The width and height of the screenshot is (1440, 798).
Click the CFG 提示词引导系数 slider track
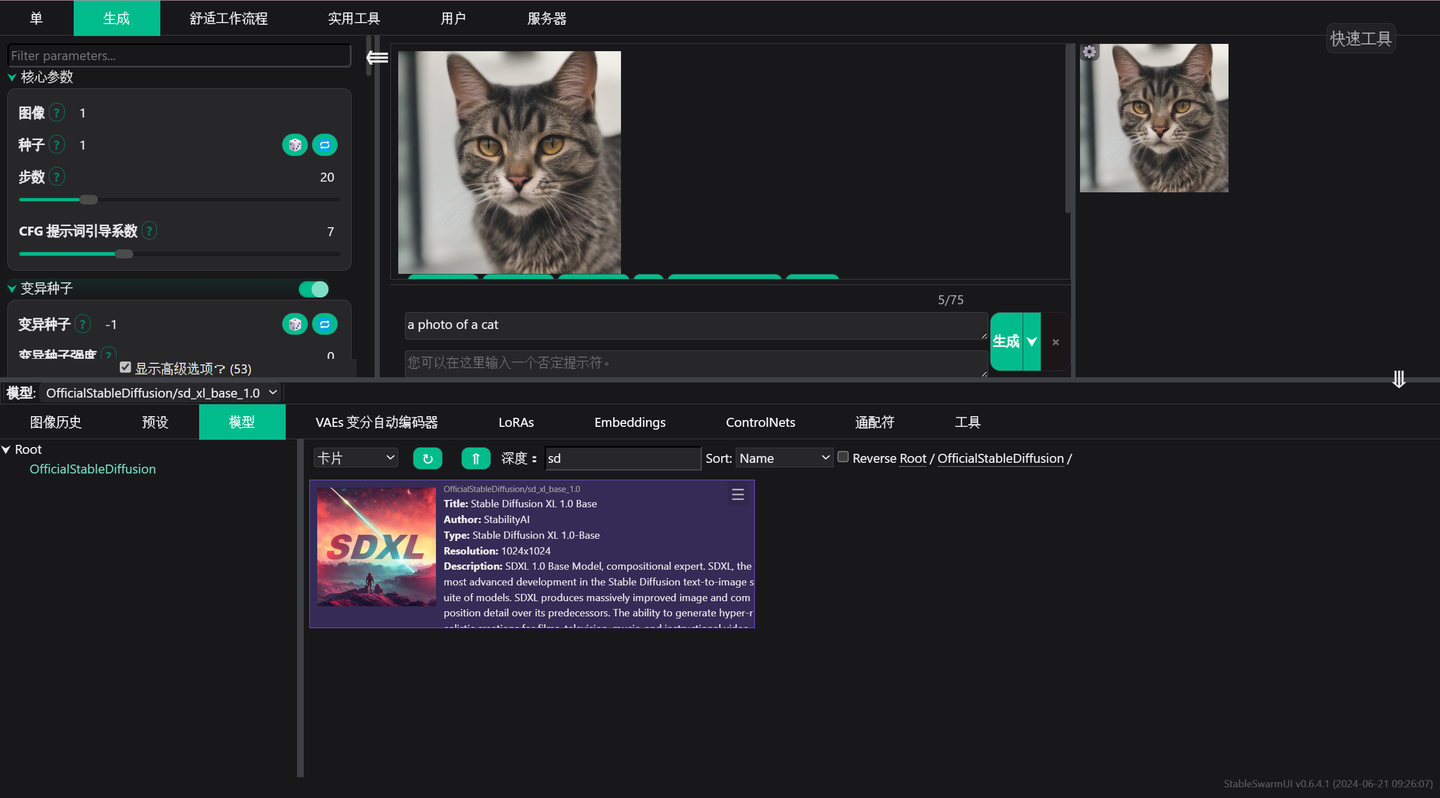pos(179,254)
